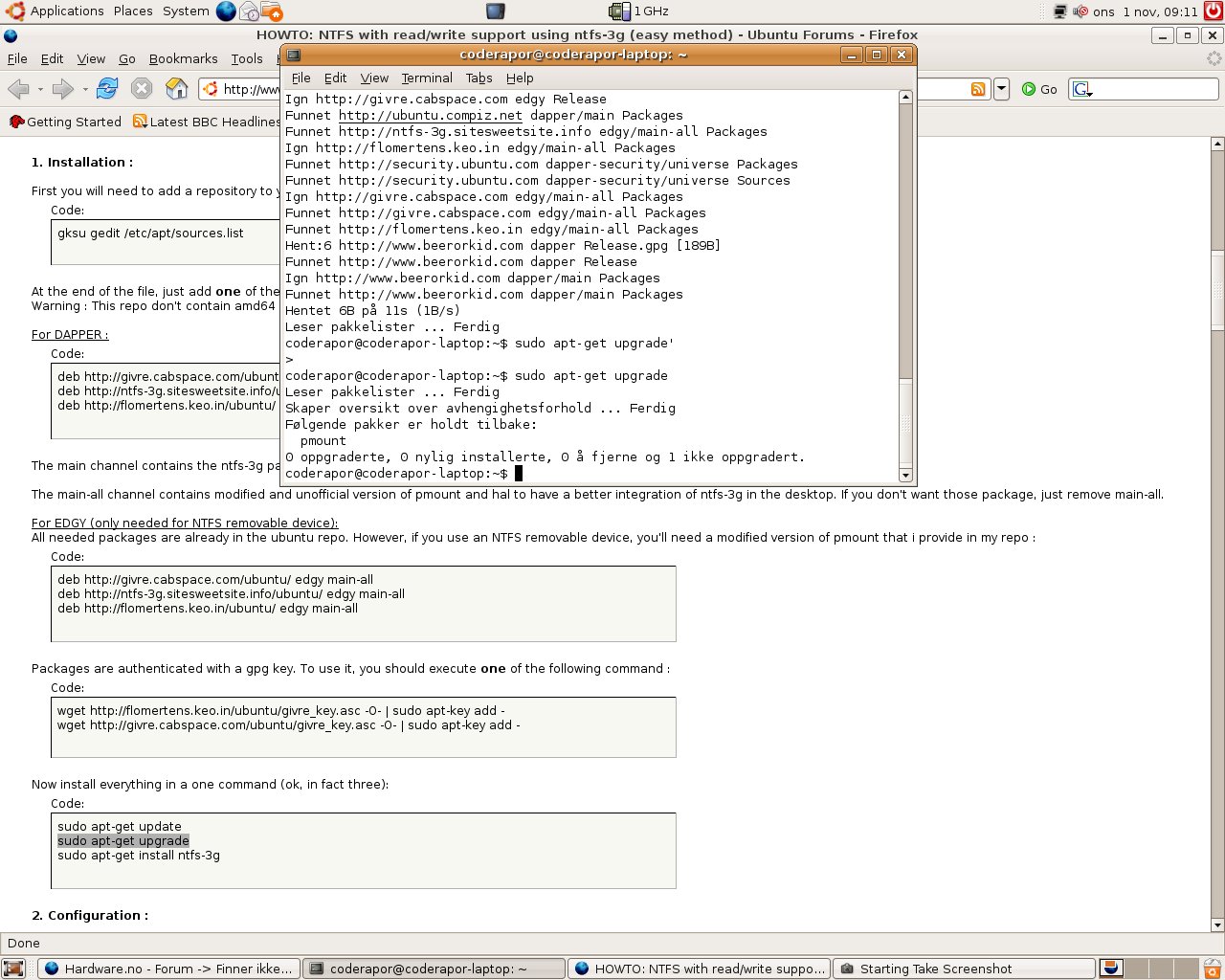The image size is (1225, 980).
Task: Launch the Evolution mail icon in top panel
Action: 249,11
